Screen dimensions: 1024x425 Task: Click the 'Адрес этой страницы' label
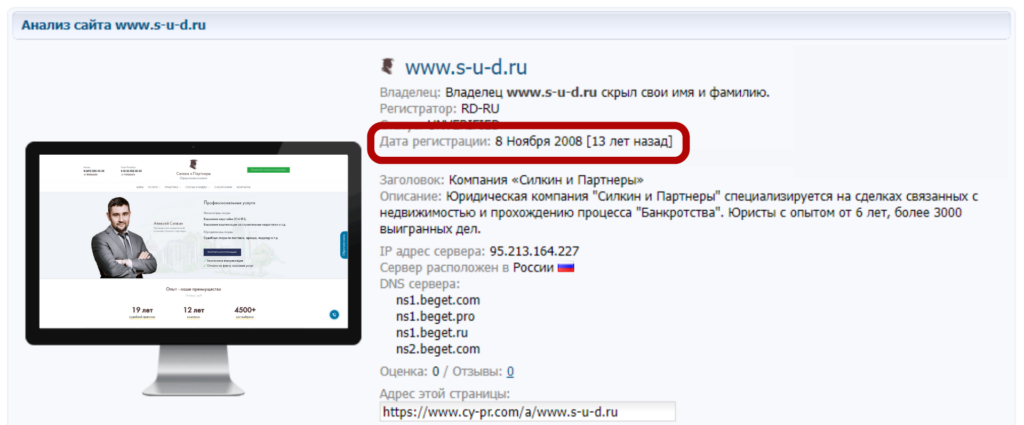coord(445,394)
